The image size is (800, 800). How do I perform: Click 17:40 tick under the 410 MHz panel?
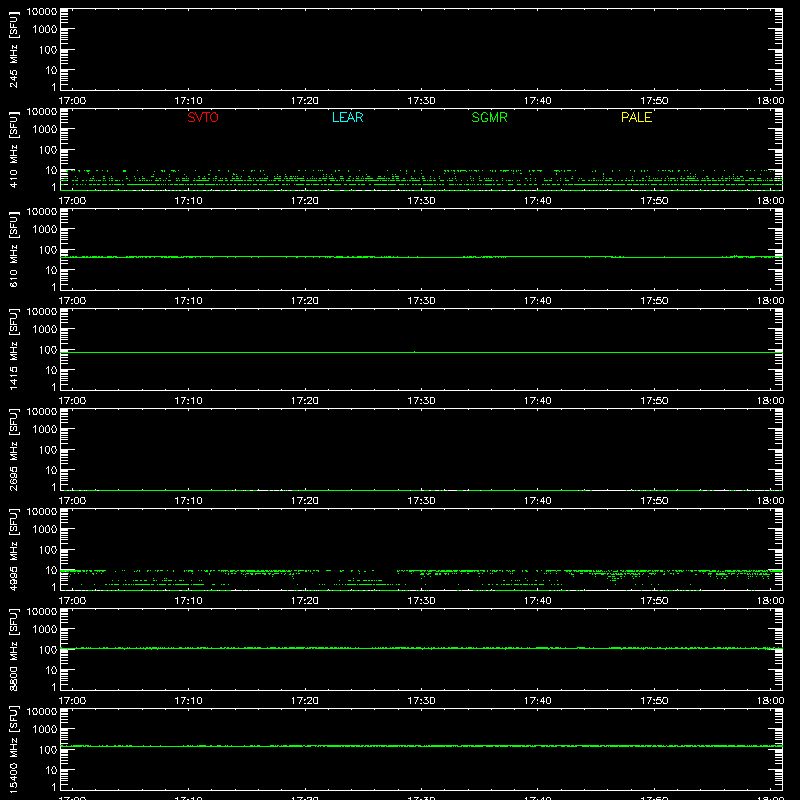click(538, 201)
